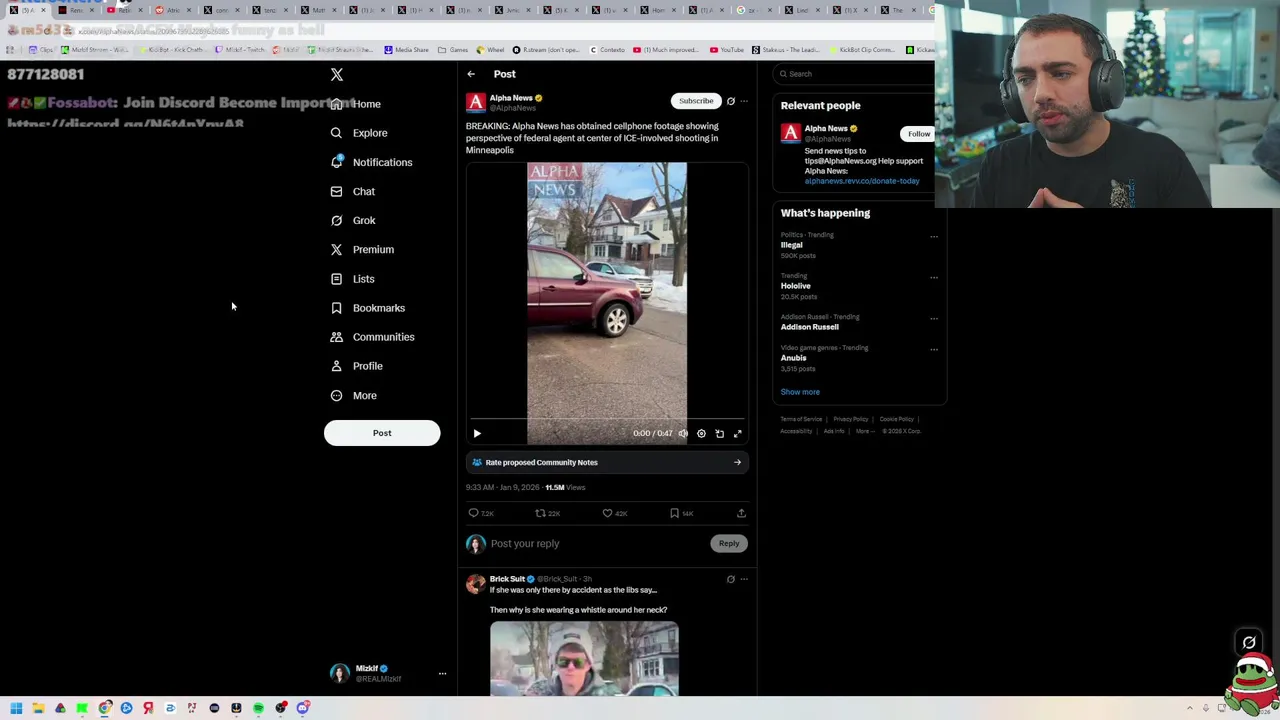
Task: Click the picture-in-picture video icon
Action: (x=719, y=434)
